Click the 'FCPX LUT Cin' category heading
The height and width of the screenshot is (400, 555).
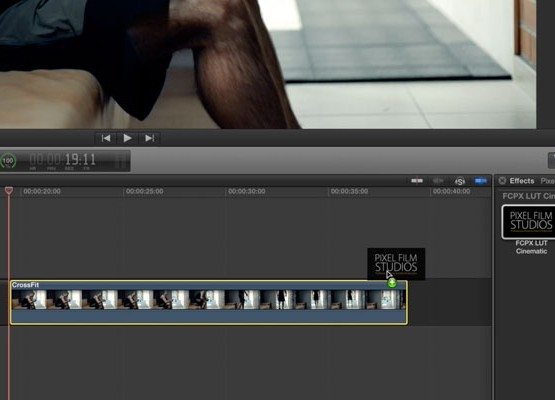click(x=528, y=196)
